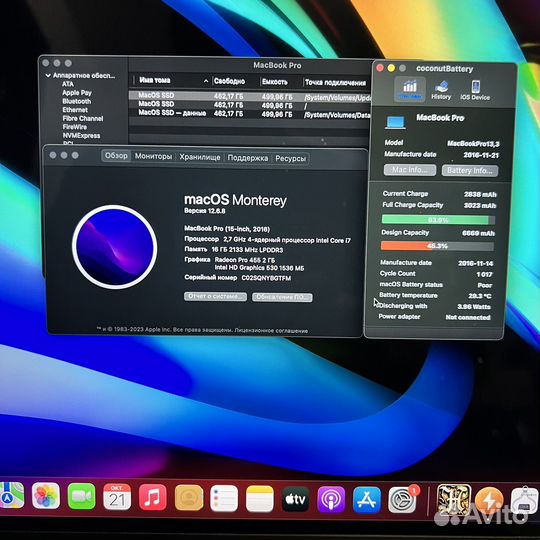Select Fibre Channel in the sidebar
This screenshot has height=540, width=540.
click(83, 118)
